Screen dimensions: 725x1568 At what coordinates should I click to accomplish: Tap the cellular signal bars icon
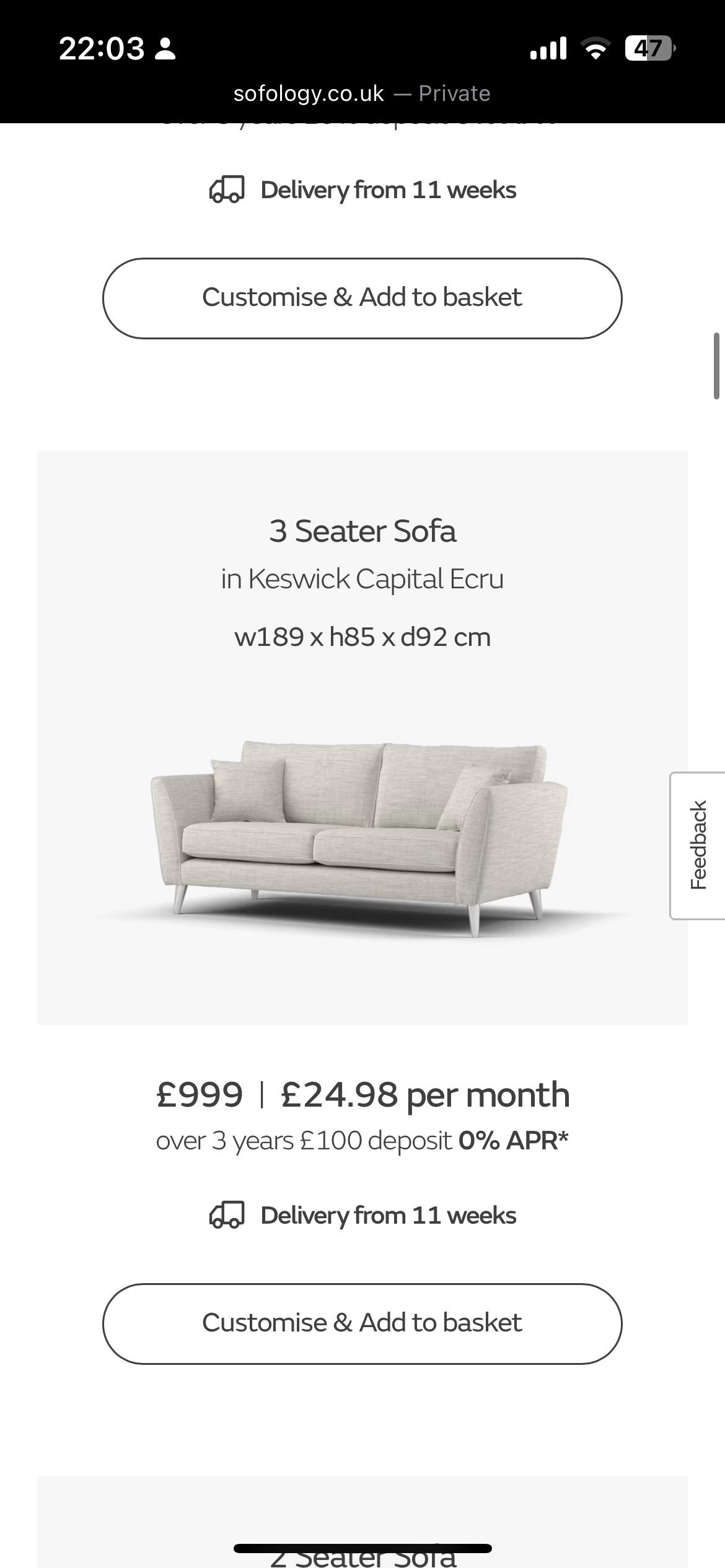[548, 48]
